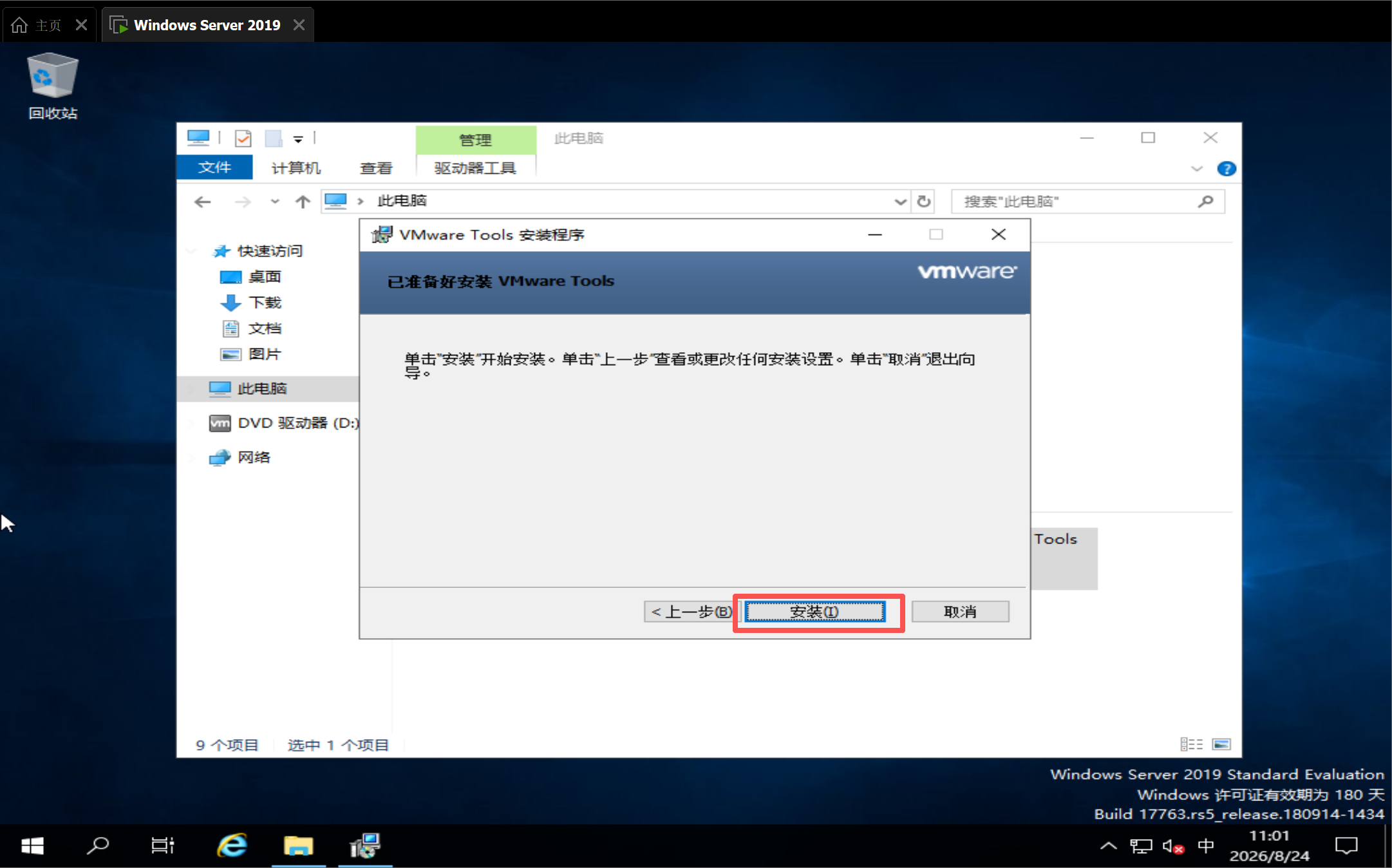Expand the DVD 驱动器 tree node
The image size is (1392, 868).
point(191,423)
